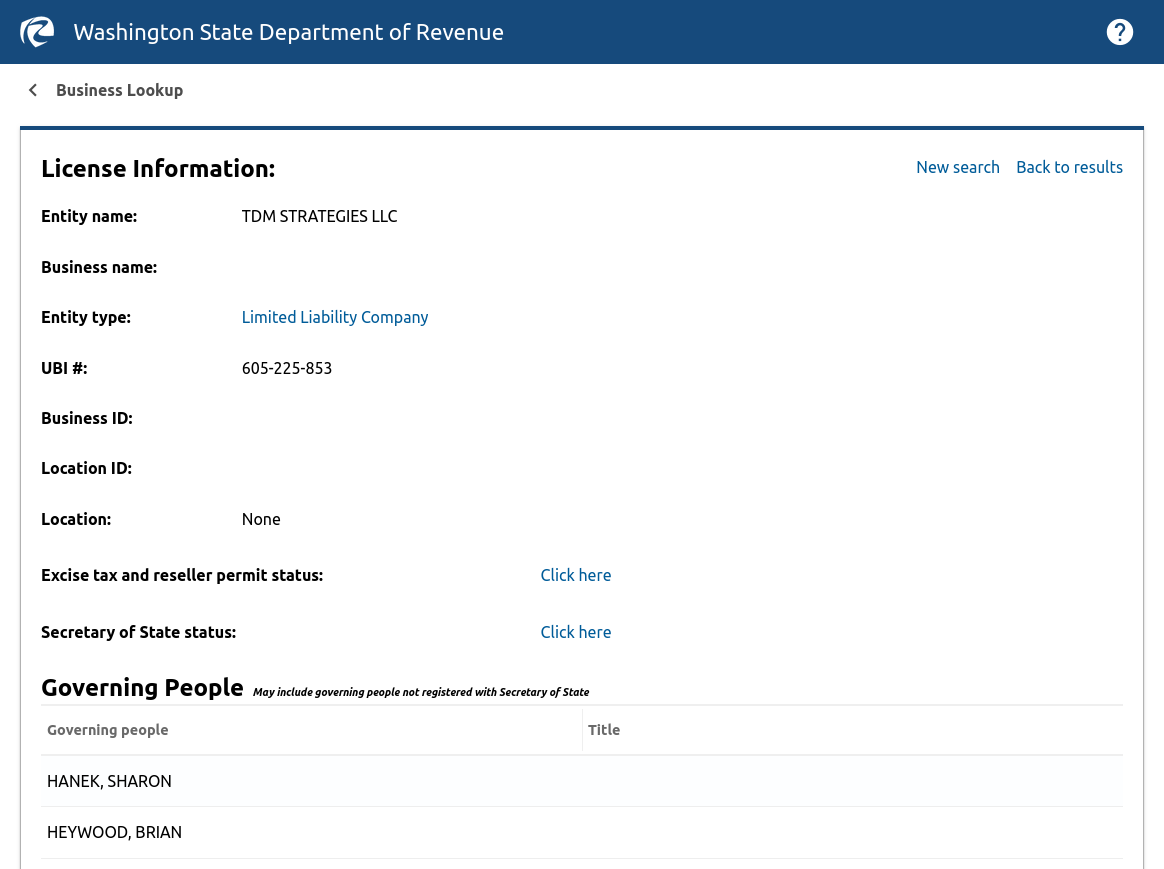Screen dimensions: 1164x869
Task: Click the License Information heading
Action: point(158,168)
